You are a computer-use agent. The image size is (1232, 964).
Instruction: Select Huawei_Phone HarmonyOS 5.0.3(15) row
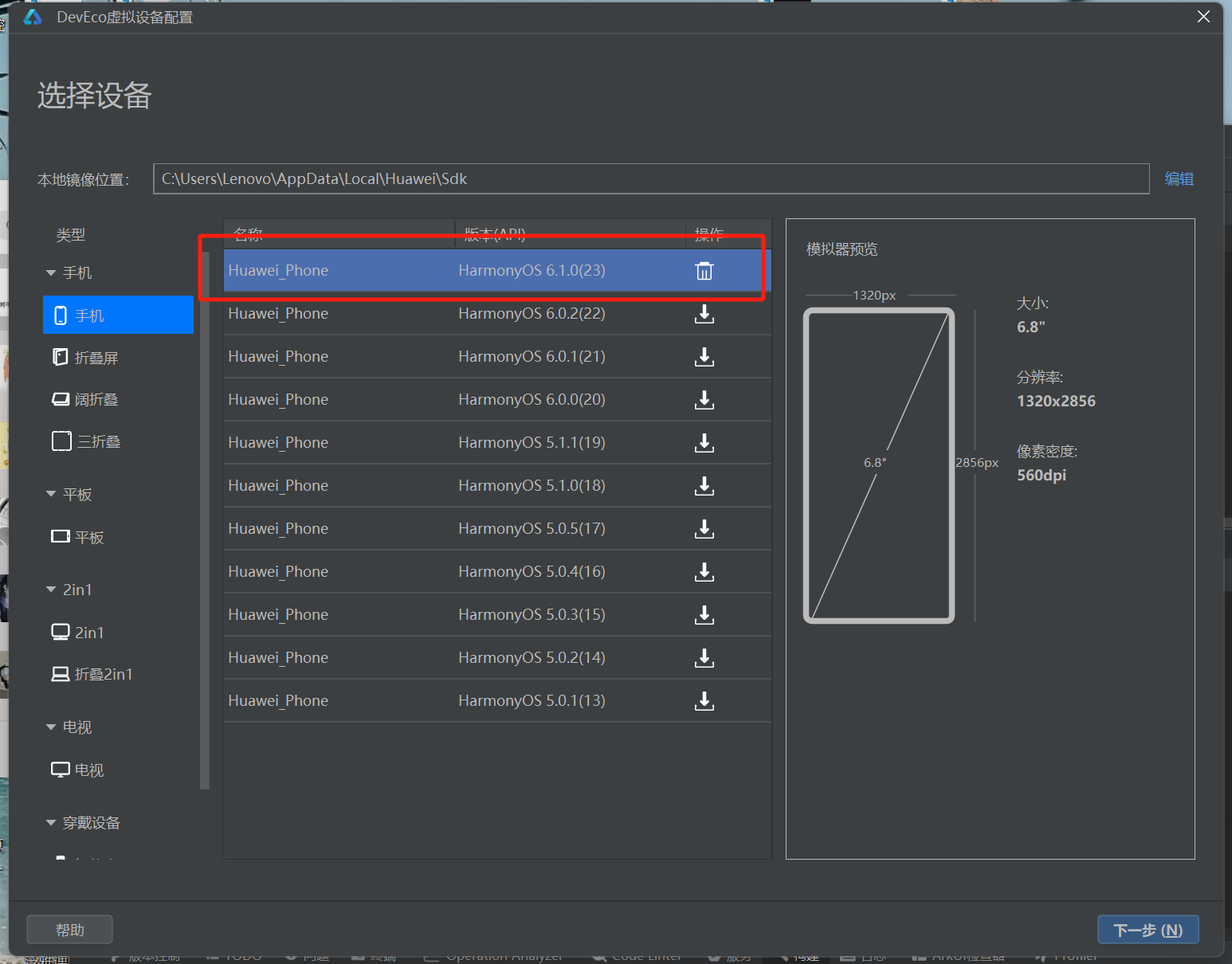(x=497, y=615)
